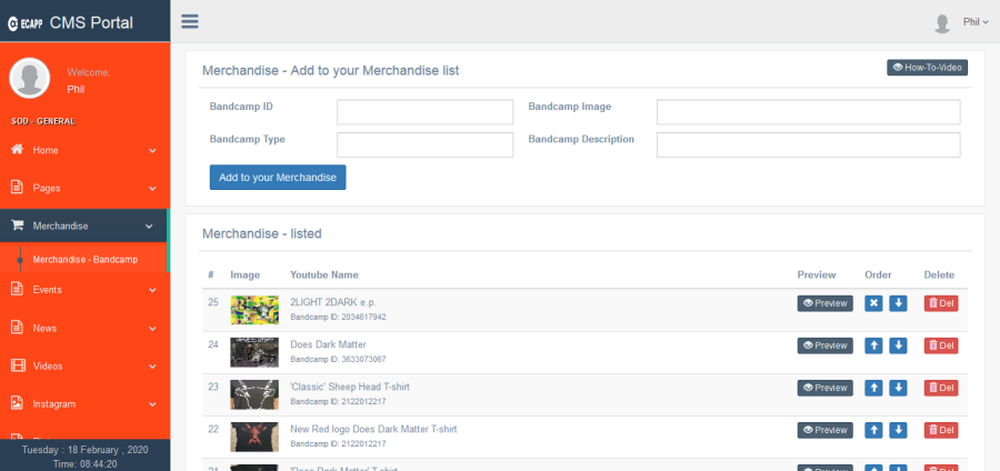Delete the Does Dark Matter item

coord(941,345)
